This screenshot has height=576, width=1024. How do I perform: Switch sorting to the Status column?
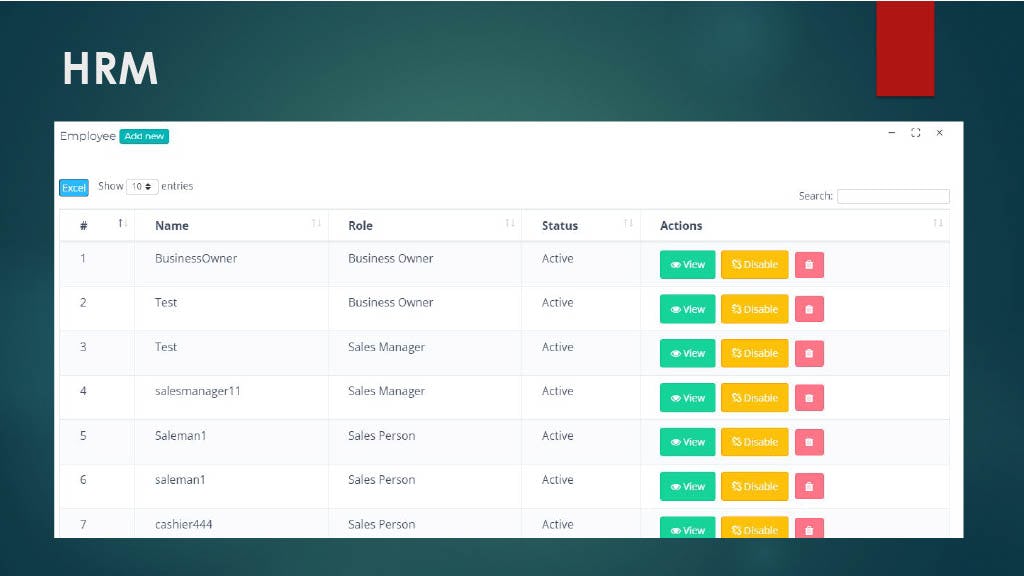(559, 225)
